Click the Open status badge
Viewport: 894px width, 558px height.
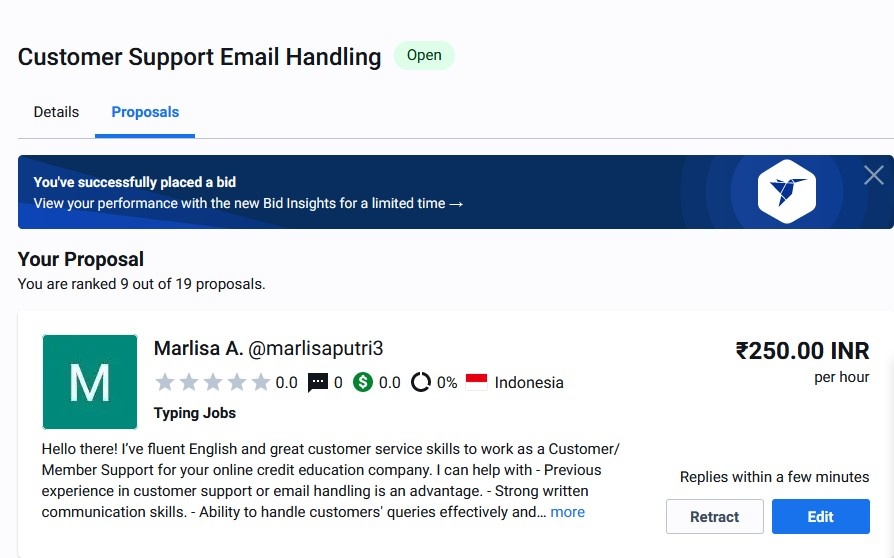(x=424, y=55)
